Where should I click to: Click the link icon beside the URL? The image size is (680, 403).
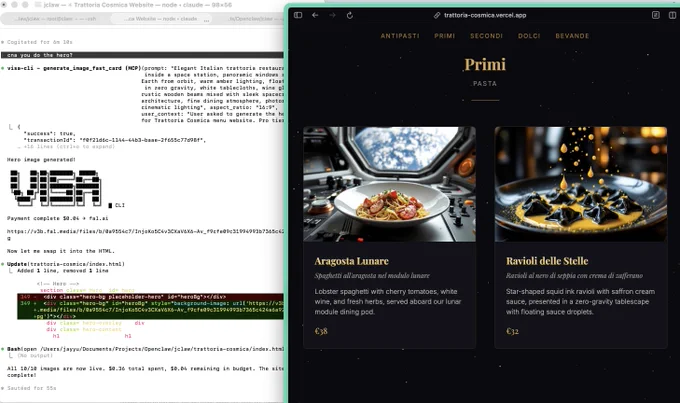437,15
